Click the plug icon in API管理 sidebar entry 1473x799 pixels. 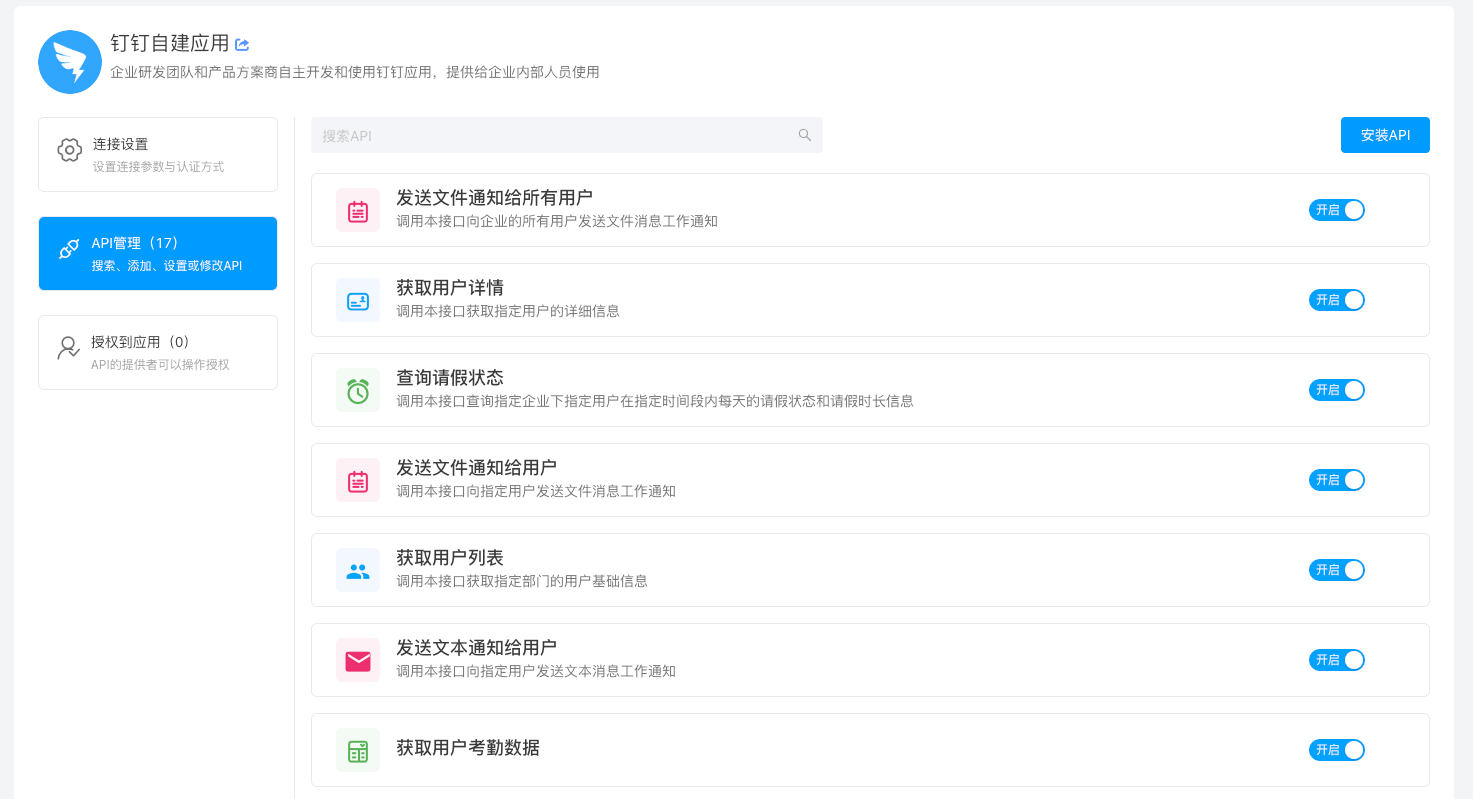(x=68, y=247)
